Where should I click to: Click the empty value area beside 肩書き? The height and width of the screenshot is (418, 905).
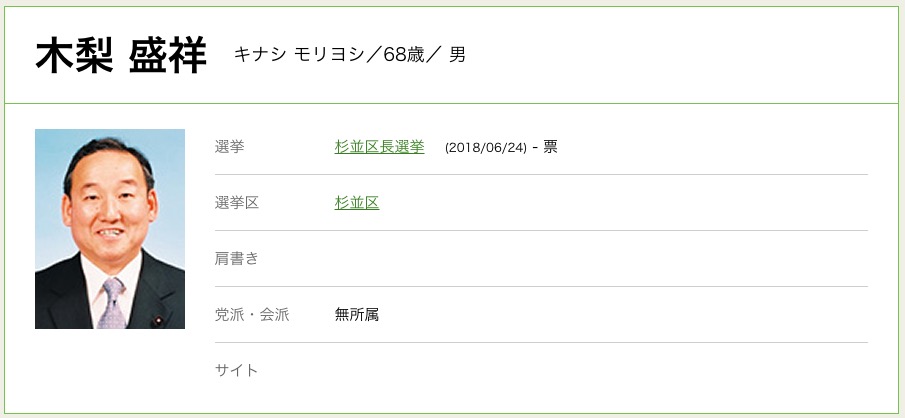point(600,259)
